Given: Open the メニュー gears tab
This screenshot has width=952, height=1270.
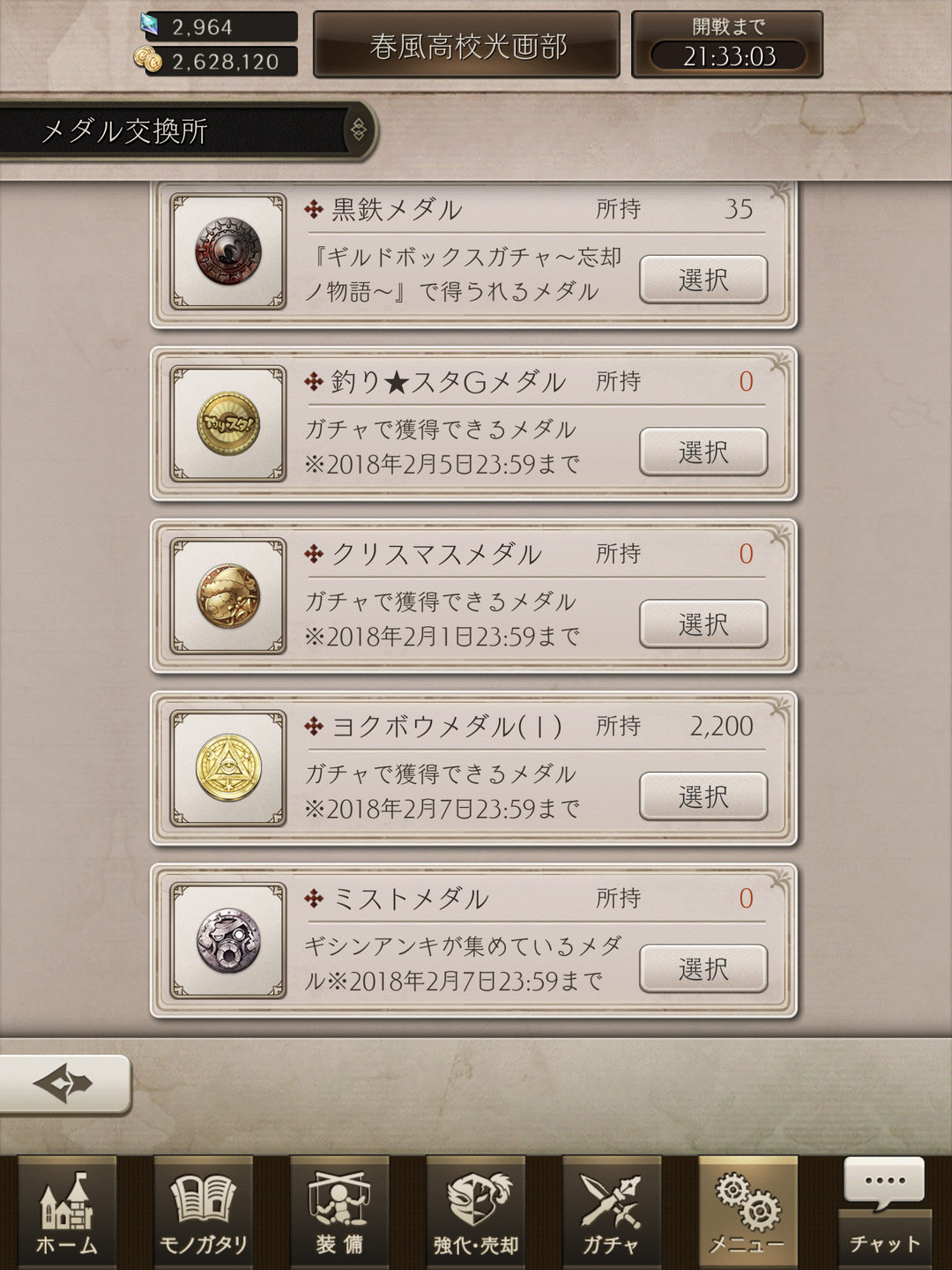Looking at the screenshot, I should pos(747,1213).
